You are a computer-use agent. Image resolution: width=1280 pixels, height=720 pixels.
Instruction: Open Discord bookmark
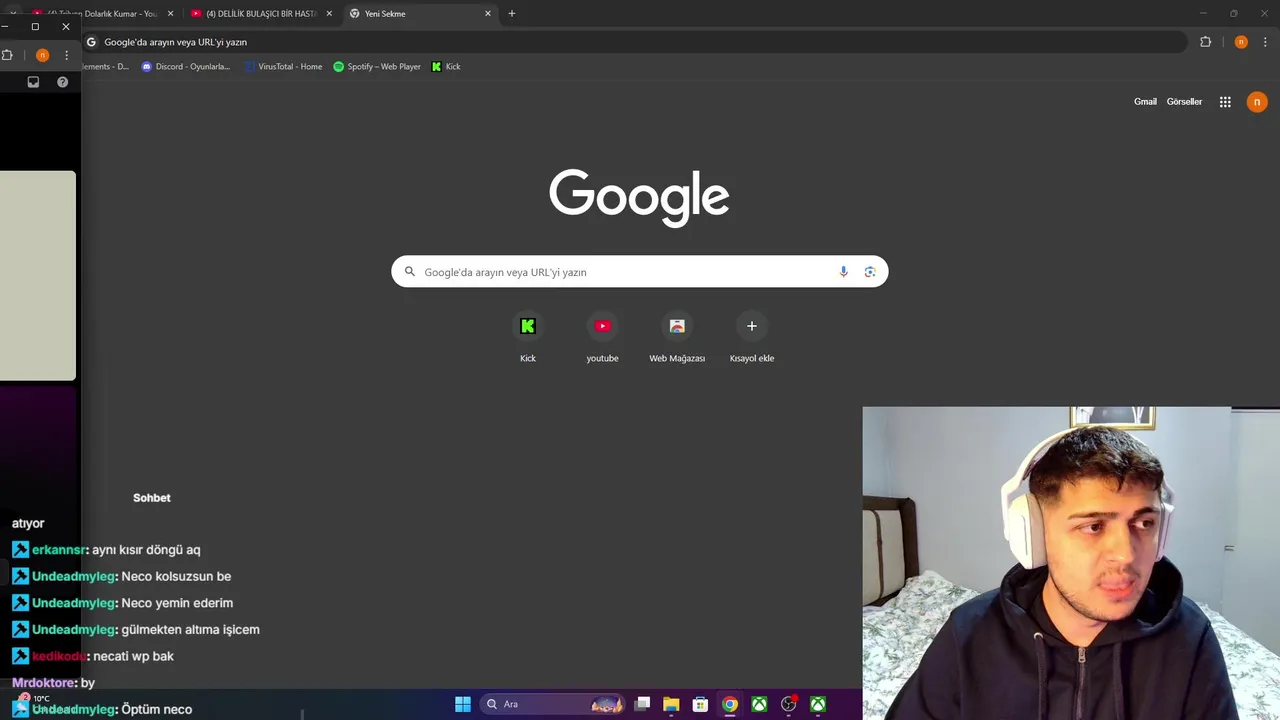click(186, 67)
